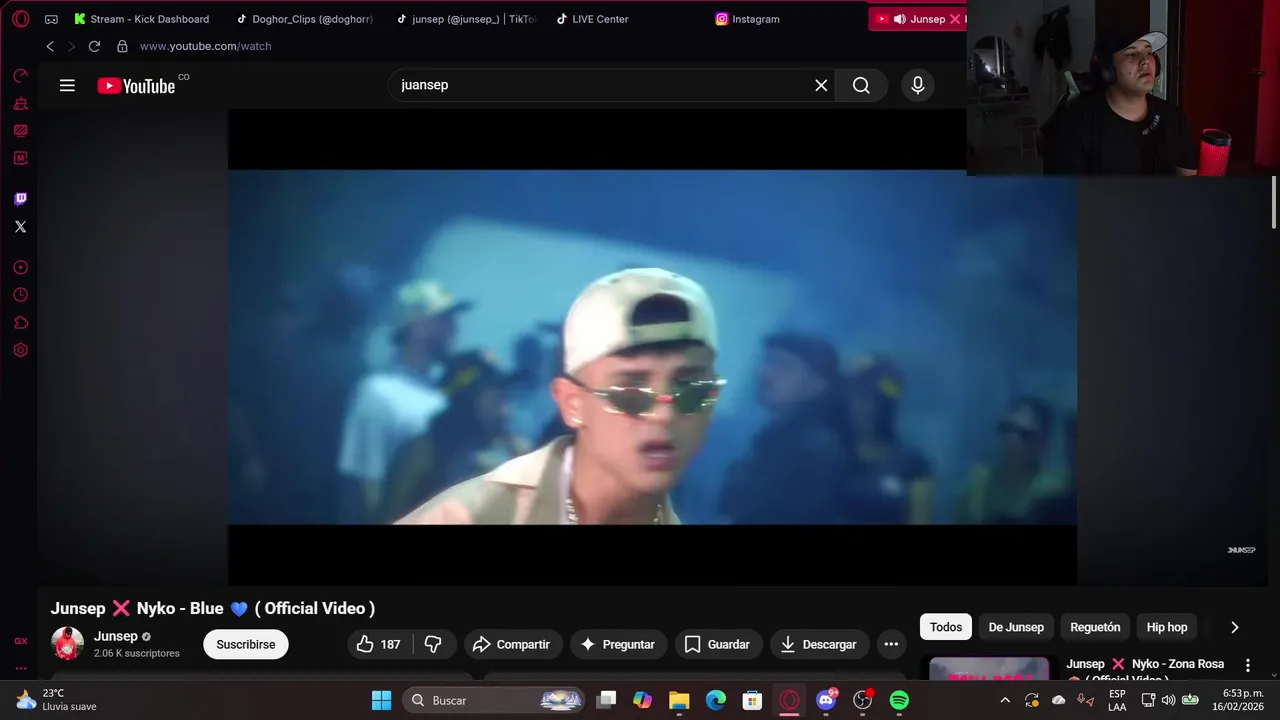
Task: Open Spotify from the taskbar
Action: (x=899, y=700)
